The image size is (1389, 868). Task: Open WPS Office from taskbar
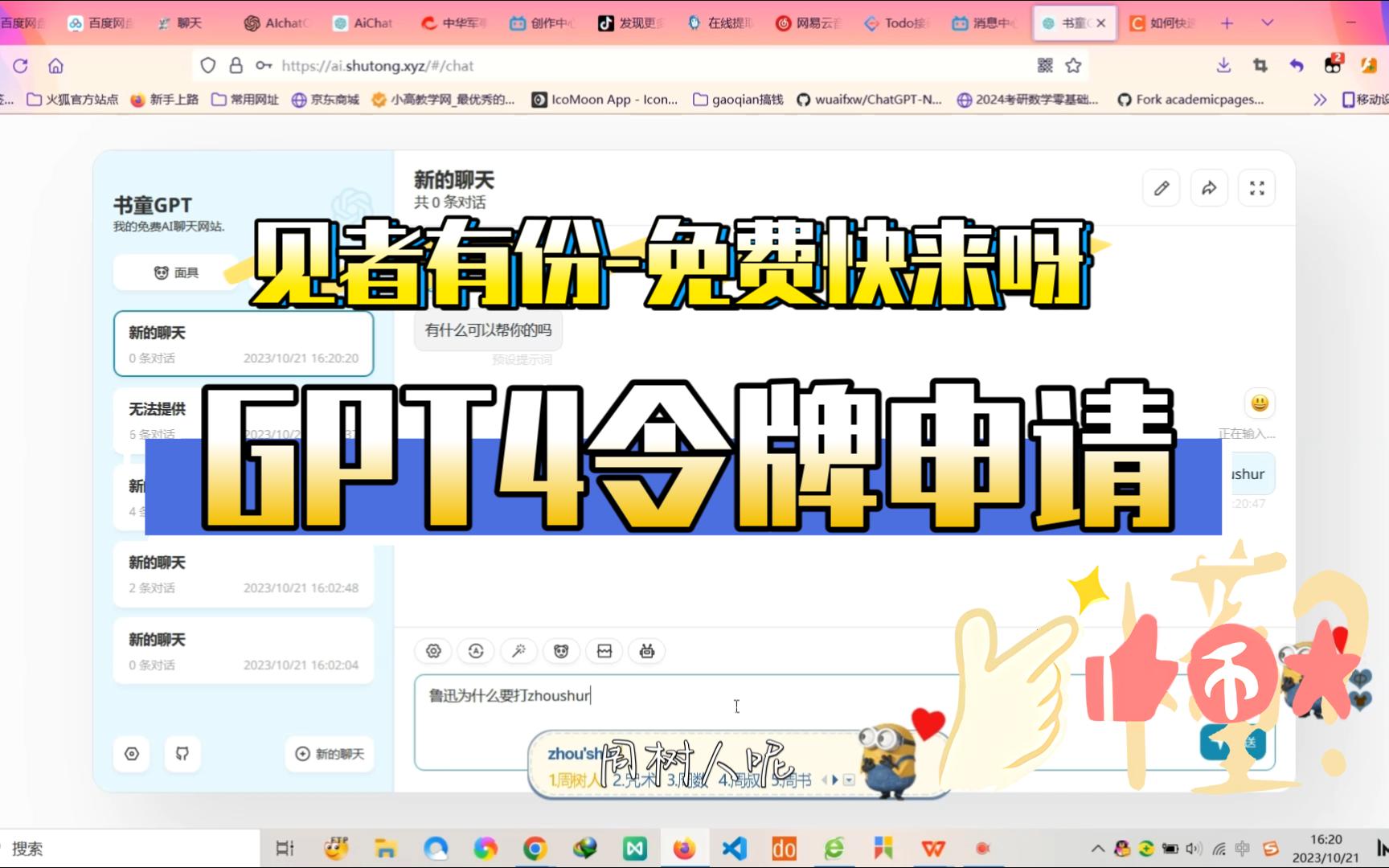click(x=933, y=849)
